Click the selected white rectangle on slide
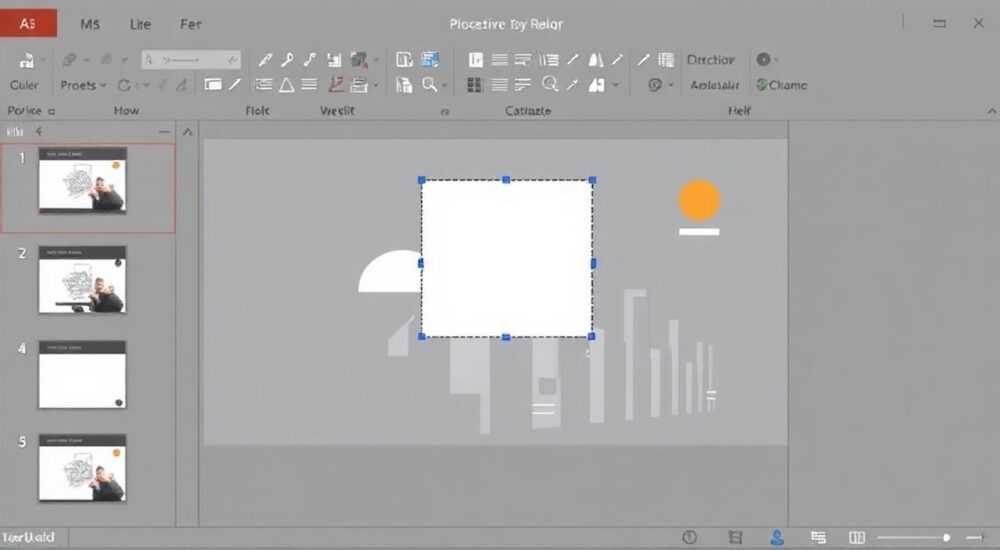Viewport: 1000px width, 550px height. 506,258
